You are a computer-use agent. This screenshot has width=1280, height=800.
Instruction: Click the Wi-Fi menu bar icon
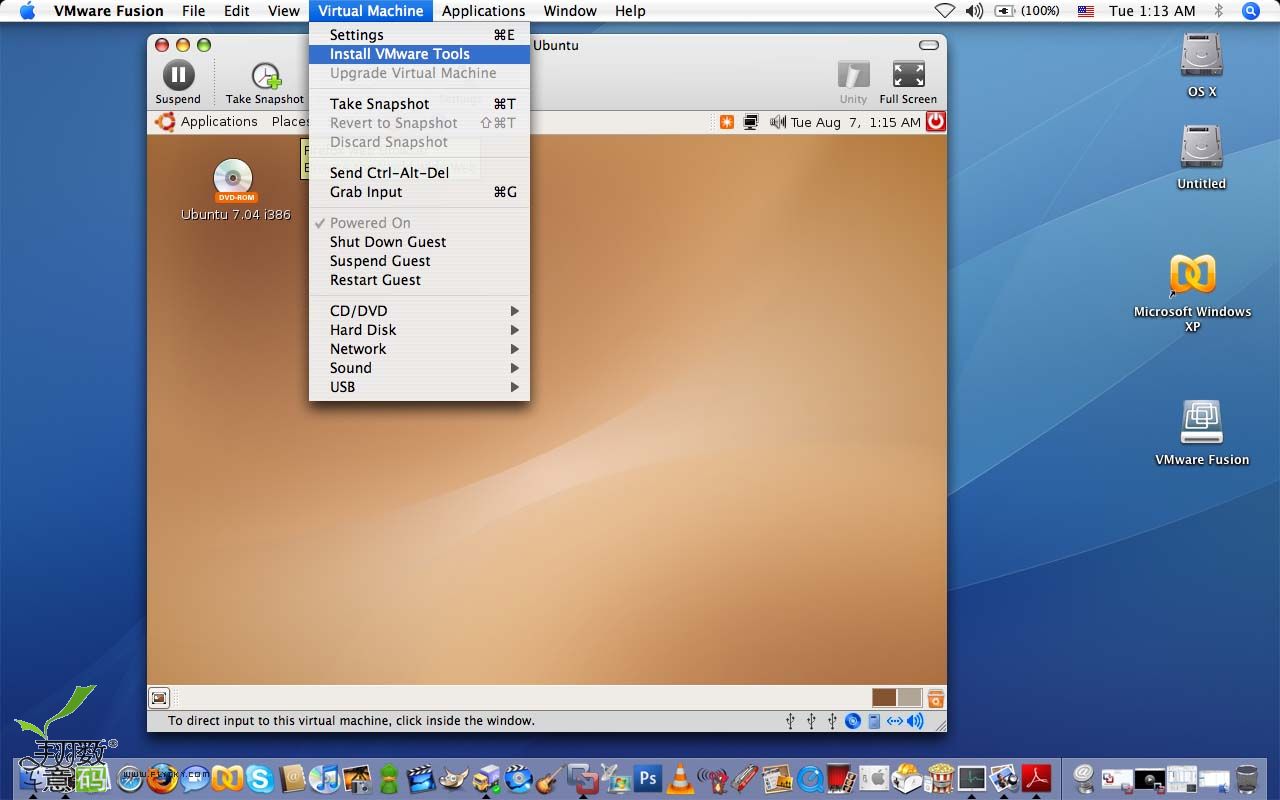(x=944, y=11)
